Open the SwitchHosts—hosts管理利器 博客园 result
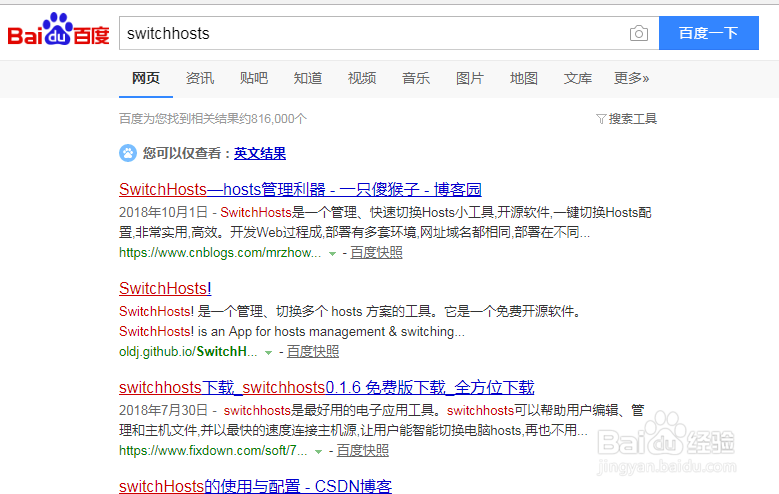This screenshot has height=494, width=779. click(300, 189)
